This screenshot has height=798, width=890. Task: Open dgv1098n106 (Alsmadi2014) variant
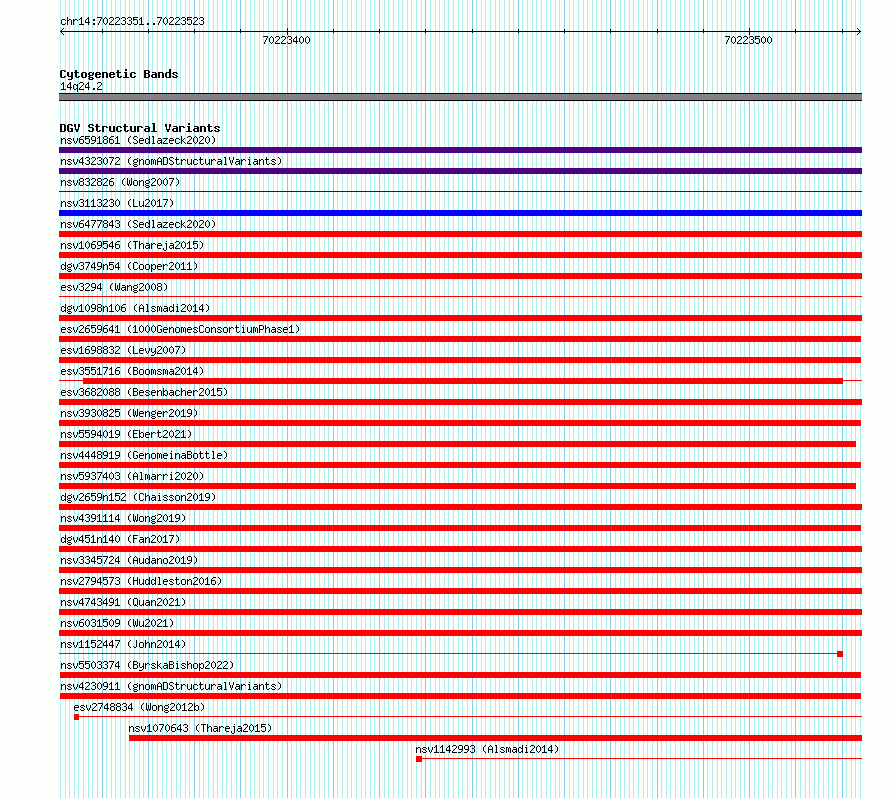click(x=135, y=308)
